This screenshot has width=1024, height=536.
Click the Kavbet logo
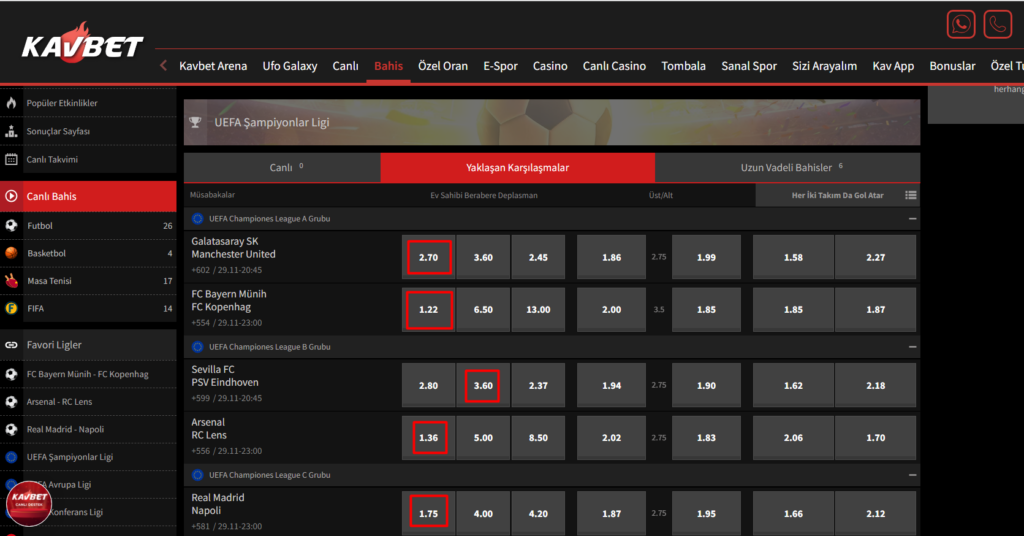(x=82, y=44)
